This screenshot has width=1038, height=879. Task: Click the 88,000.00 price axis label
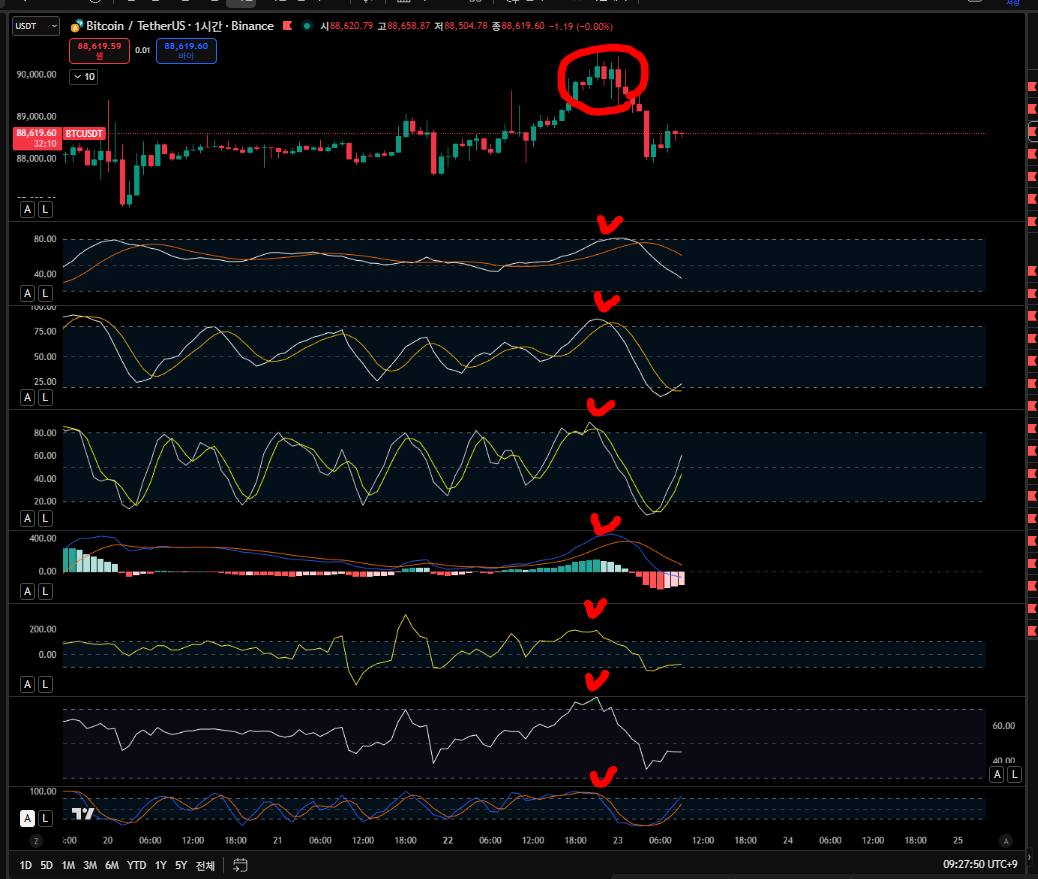[36, 158]
